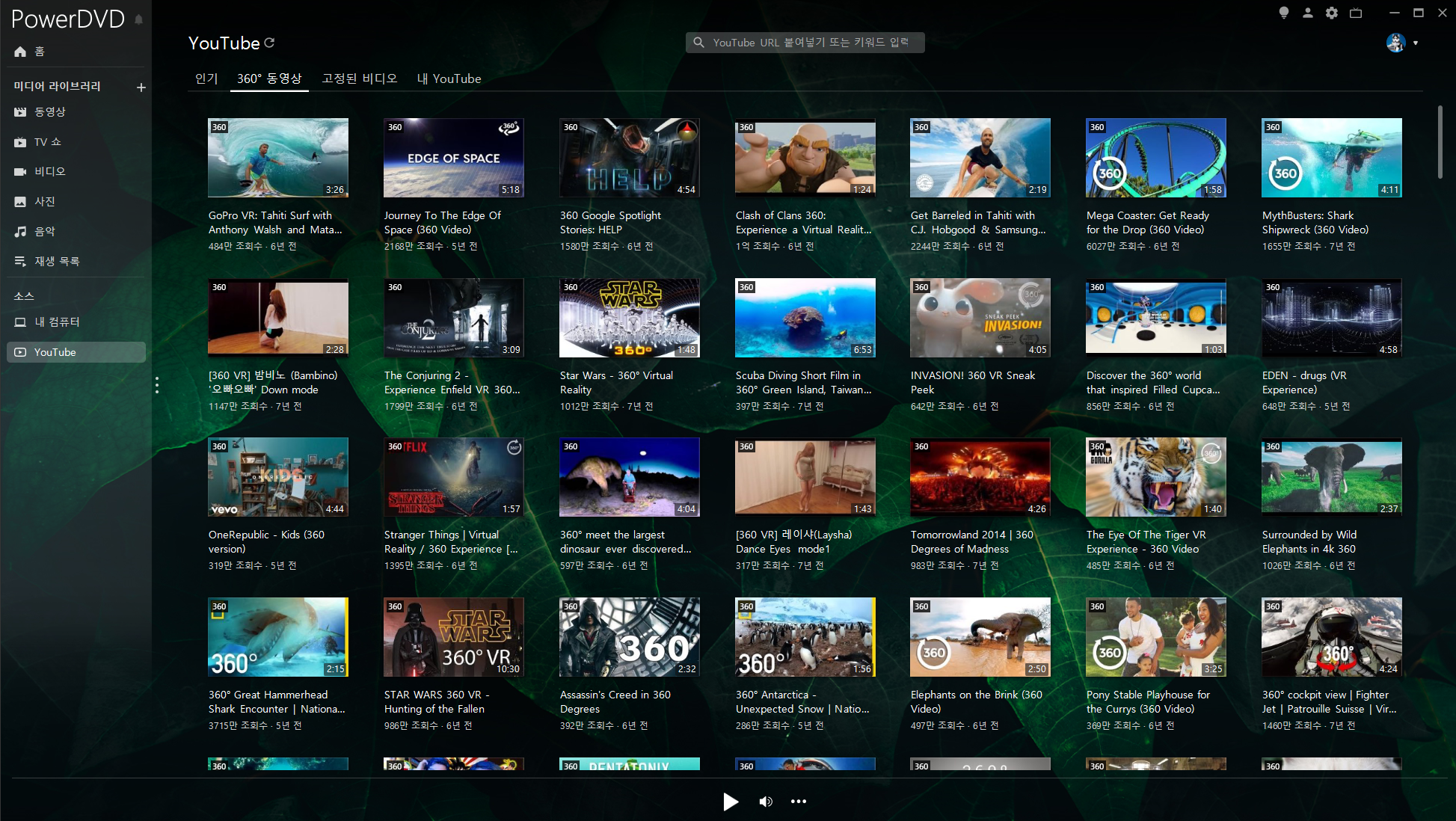Open The Conjuring 2 thumbnail
This screenshot has height=821, width=1456.
pyautogui.click(x=454, y=318)
